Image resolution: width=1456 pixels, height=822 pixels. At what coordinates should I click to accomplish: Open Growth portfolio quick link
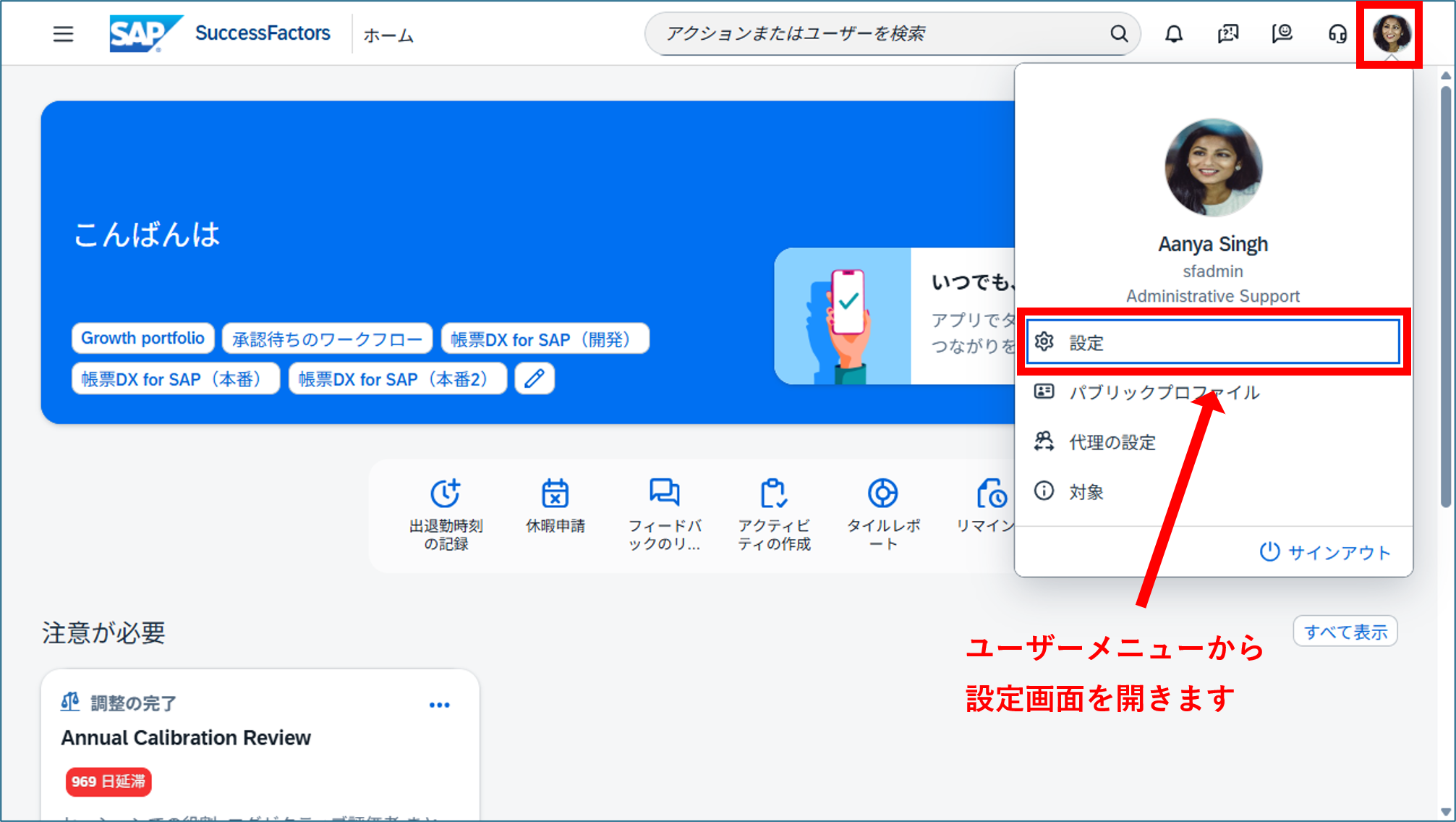pos(142,339)
